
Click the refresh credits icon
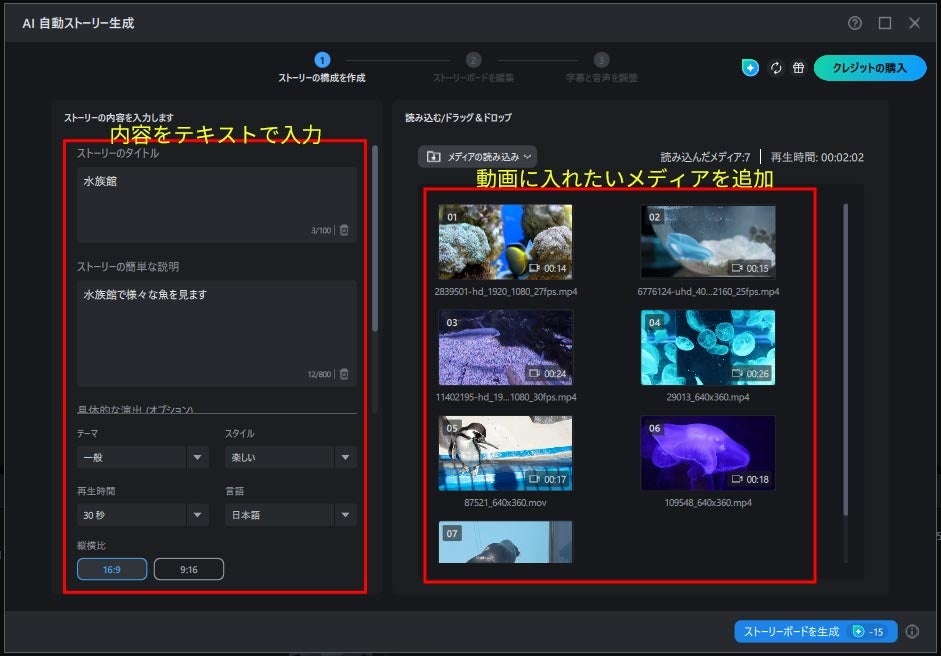coord(776,68)
